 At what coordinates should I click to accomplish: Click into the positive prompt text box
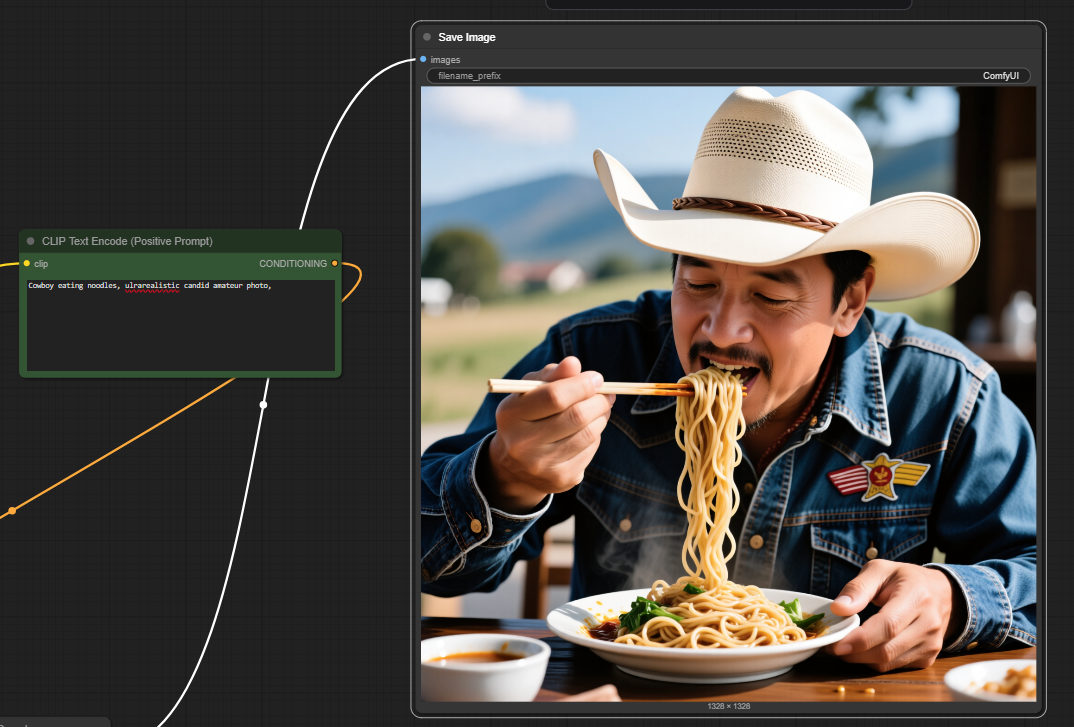tap(181, 325)
